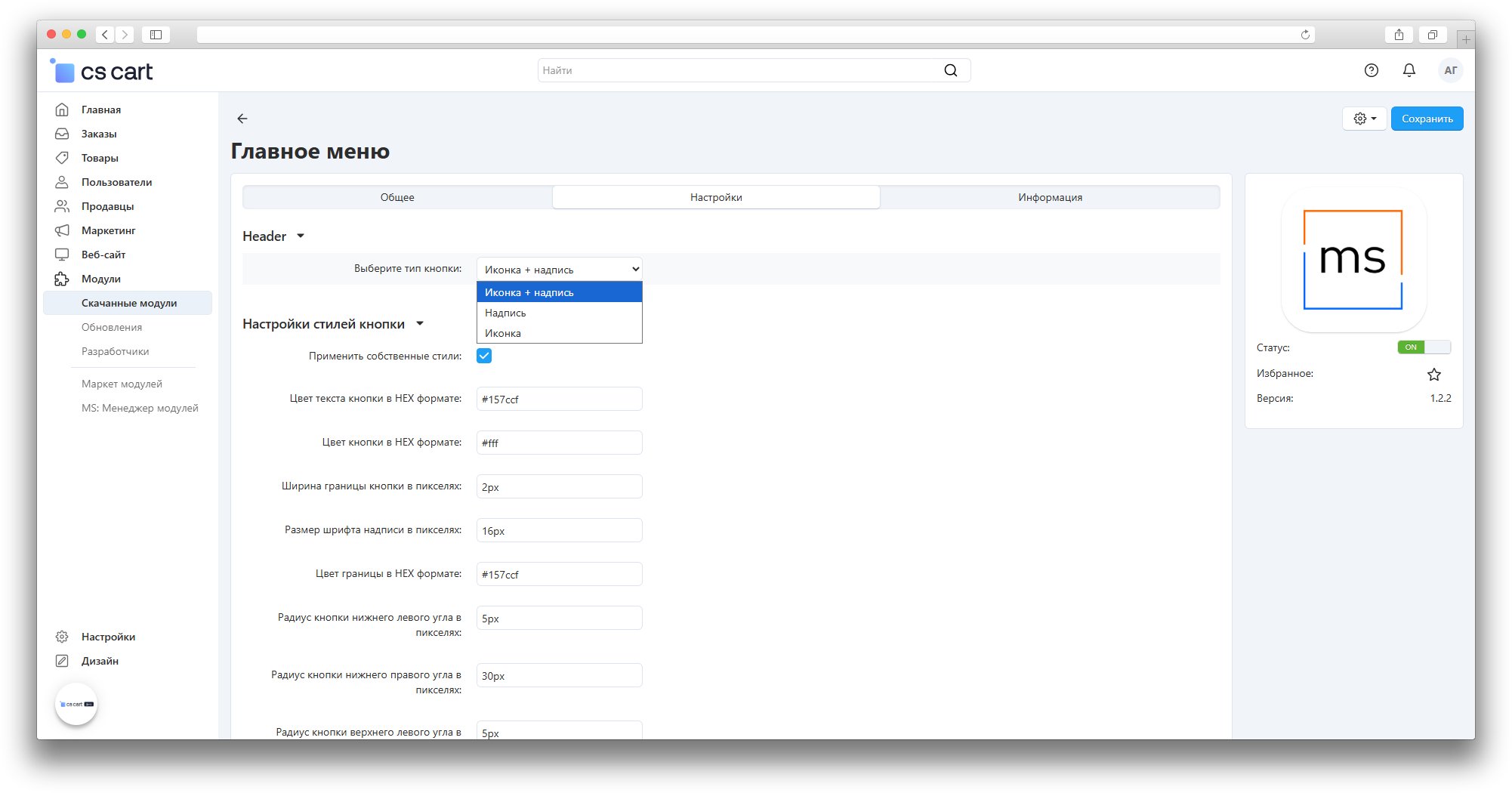1512x793 pixels.
Task: Open Маркет модулей link in sidebar
Action: click(x=122, y=384)
